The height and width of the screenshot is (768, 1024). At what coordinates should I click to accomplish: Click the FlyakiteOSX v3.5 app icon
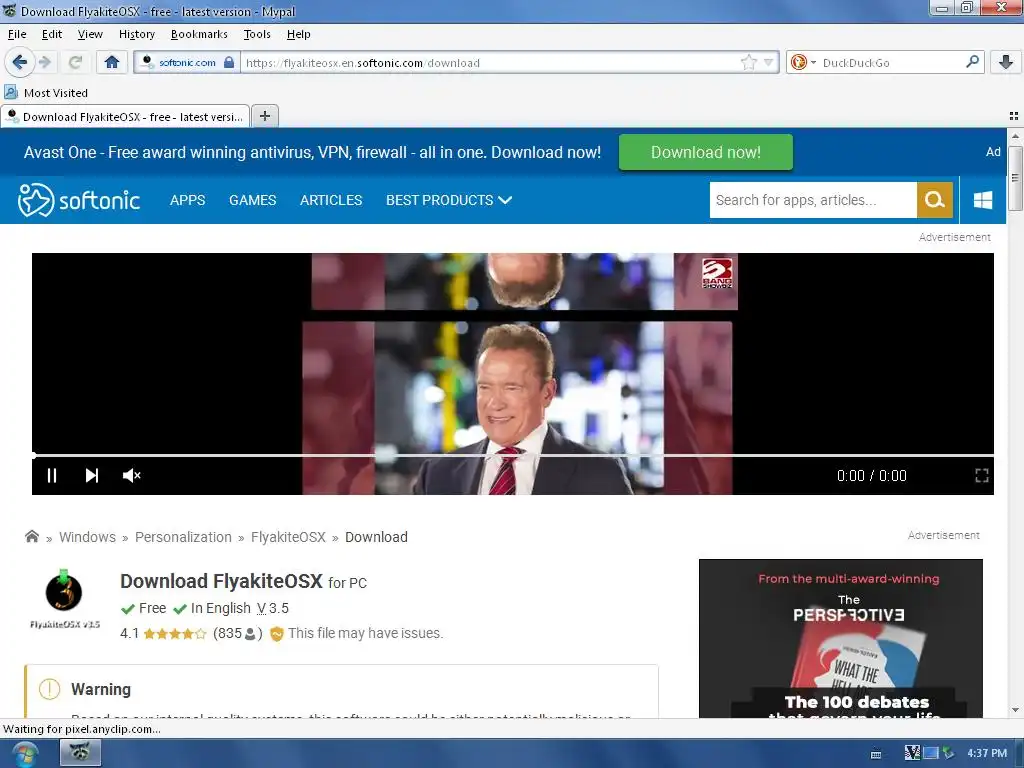tap(64, 600)
